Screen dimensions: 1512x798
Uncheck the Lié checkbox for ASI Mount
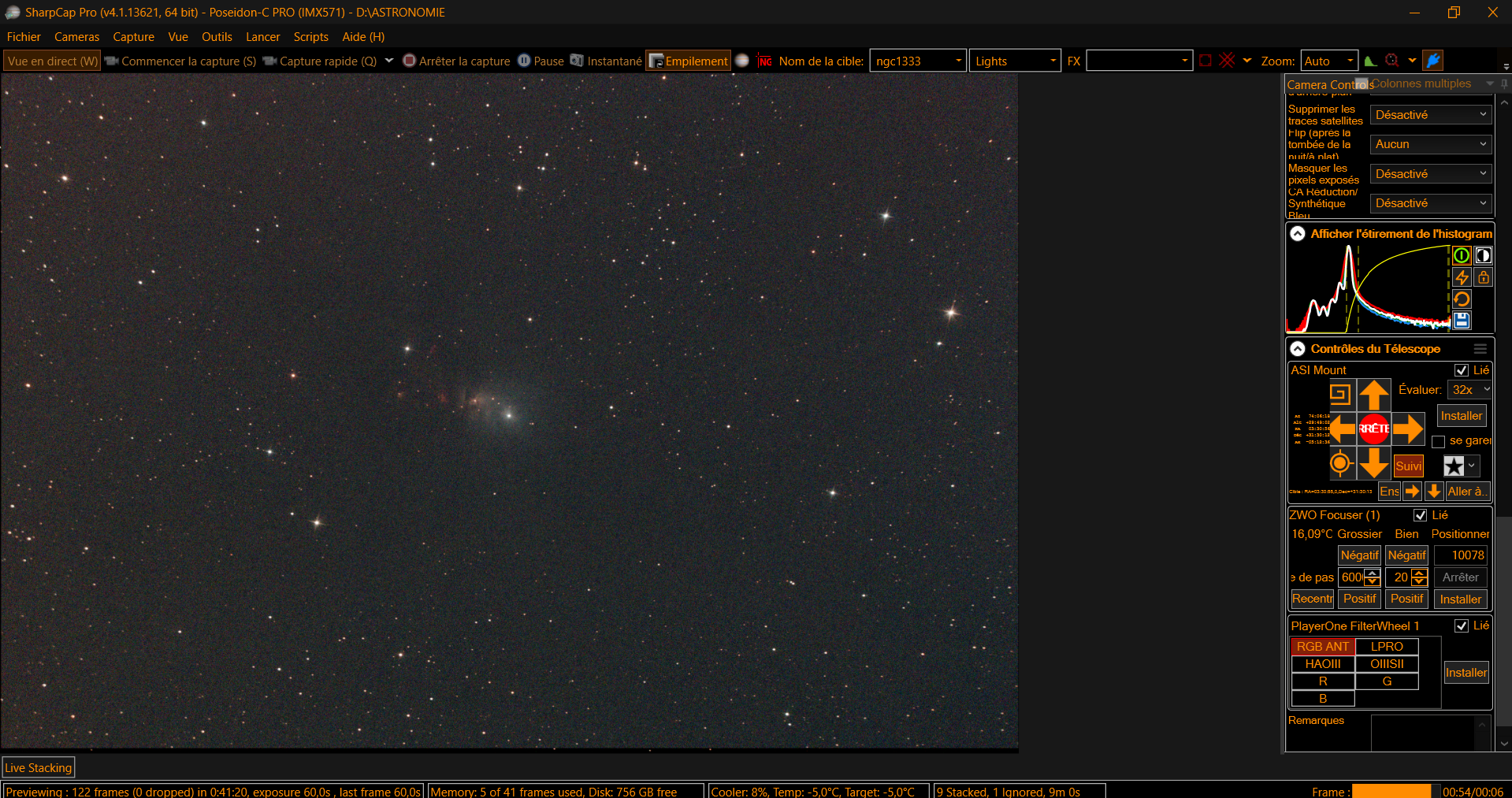[1462, 370]
